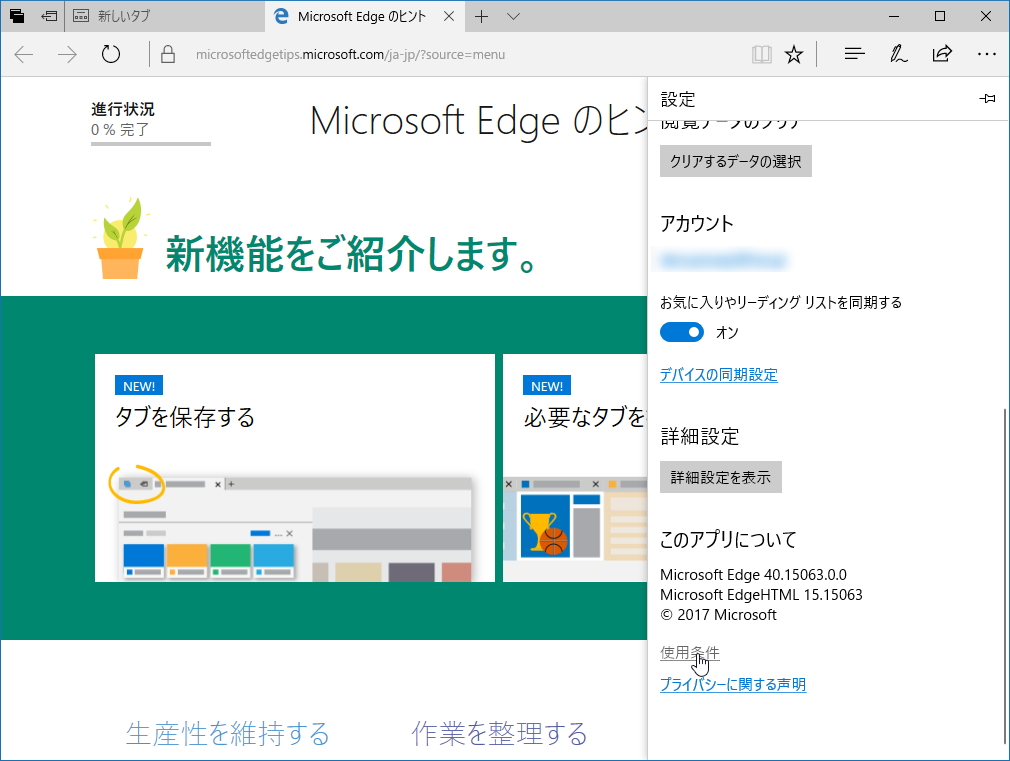Refresh the page

pos(110,53)
